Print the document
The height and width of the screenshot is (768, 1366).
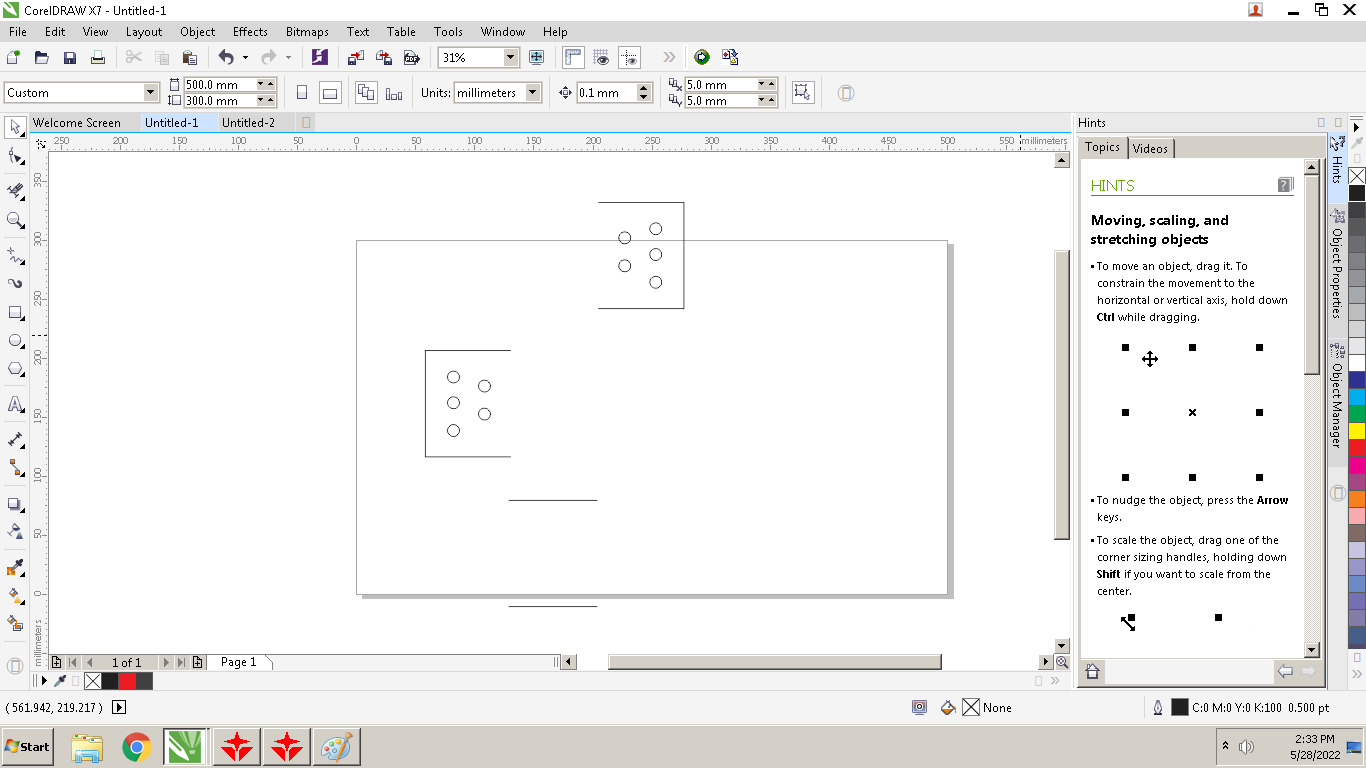coord(98,58)
